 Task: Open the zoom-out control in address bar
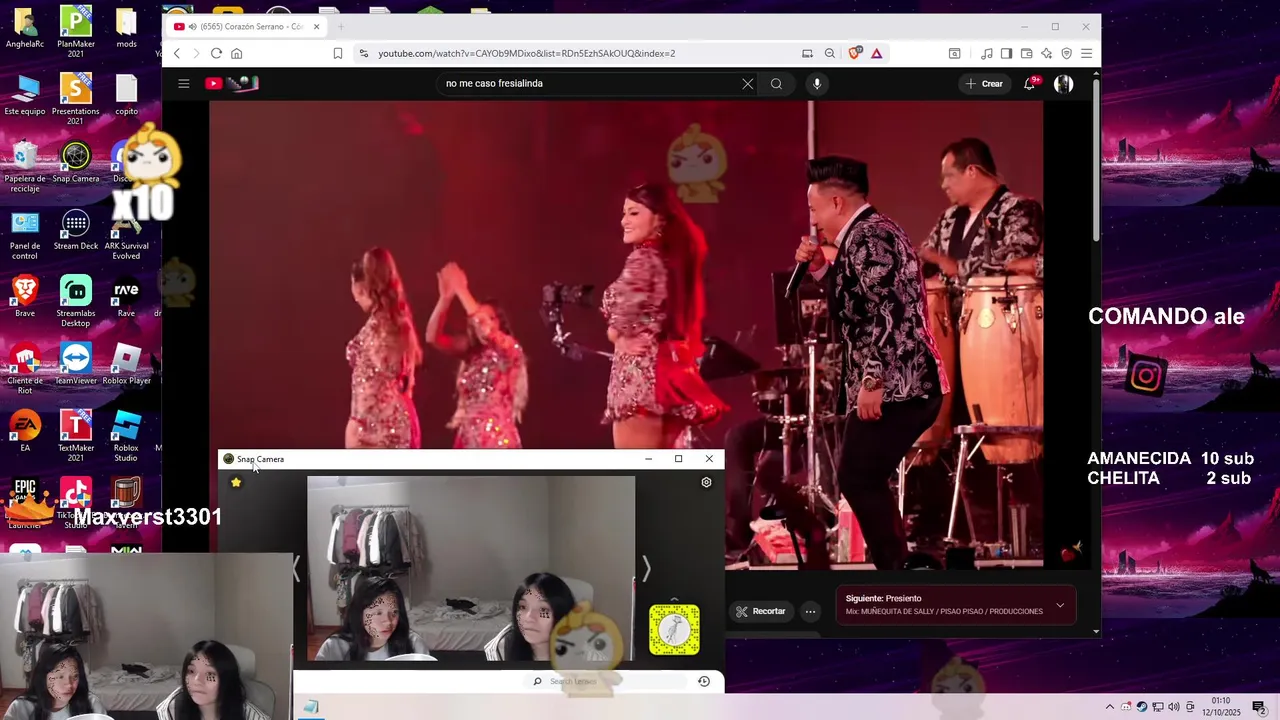click(830, 54)
